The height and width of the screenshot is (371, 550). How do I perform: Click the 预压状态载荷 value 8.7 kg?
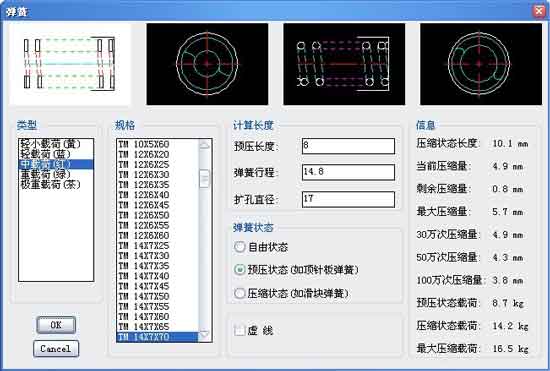pos(508,303)
